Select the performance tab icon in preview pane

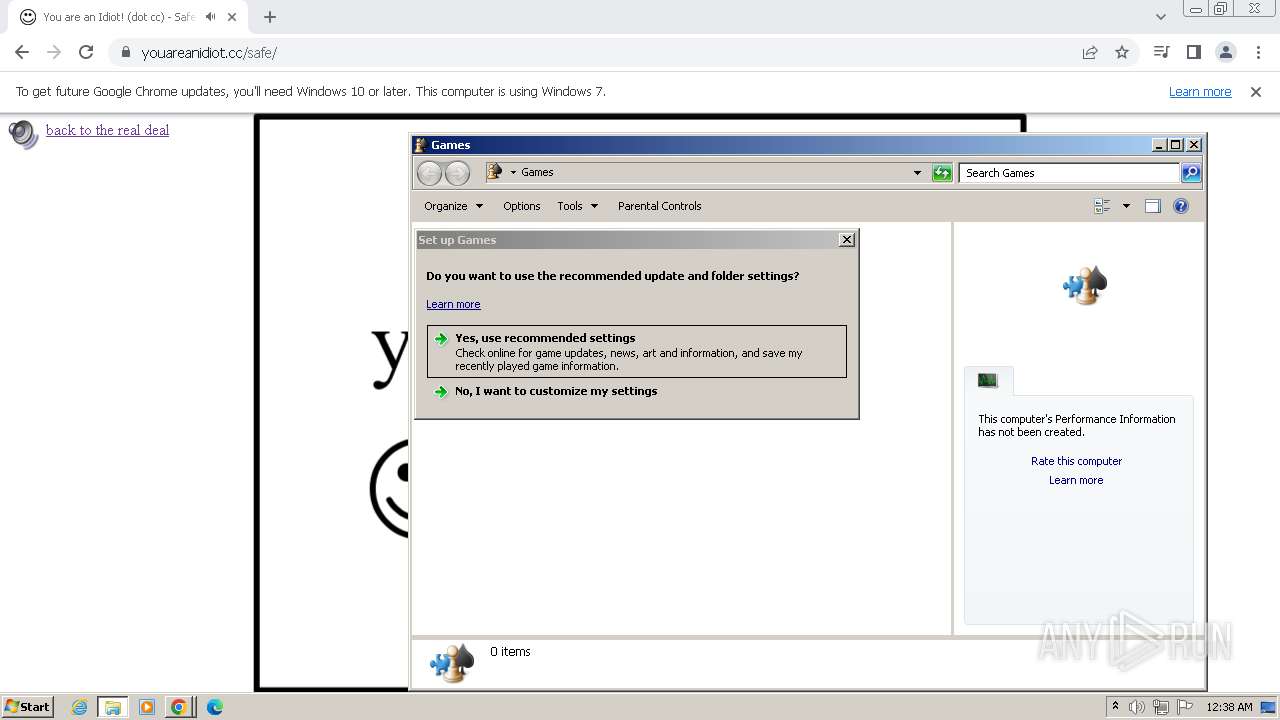(988, 380)
